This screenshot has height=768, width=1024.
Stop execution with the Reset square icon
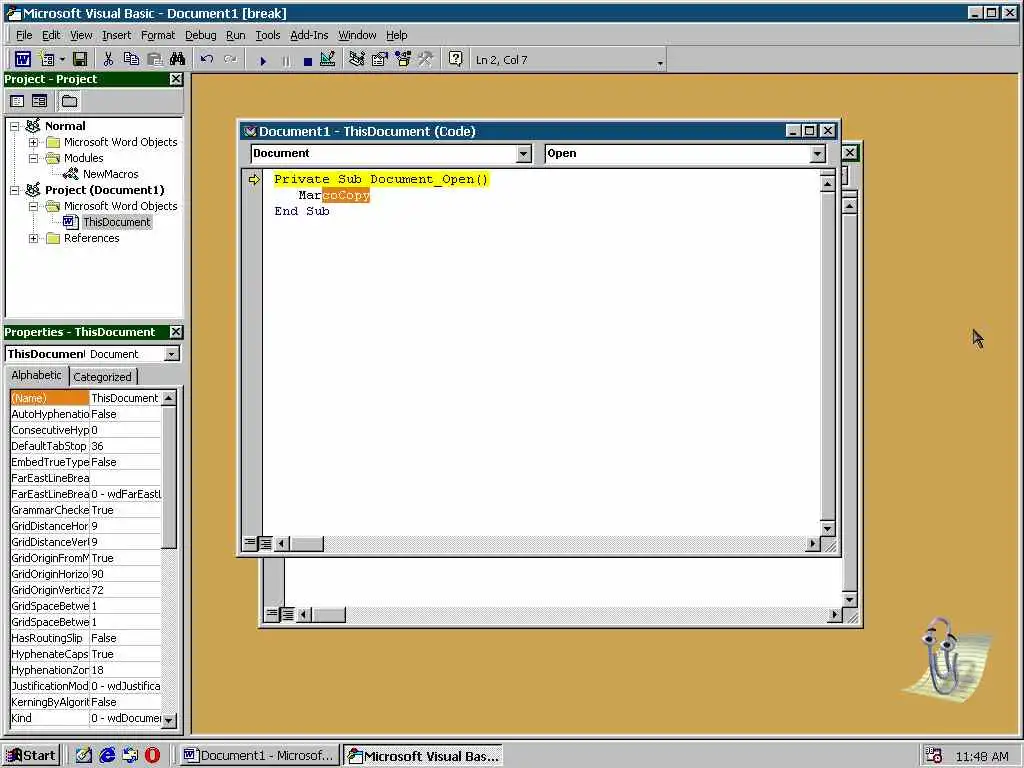coord(308,60)
